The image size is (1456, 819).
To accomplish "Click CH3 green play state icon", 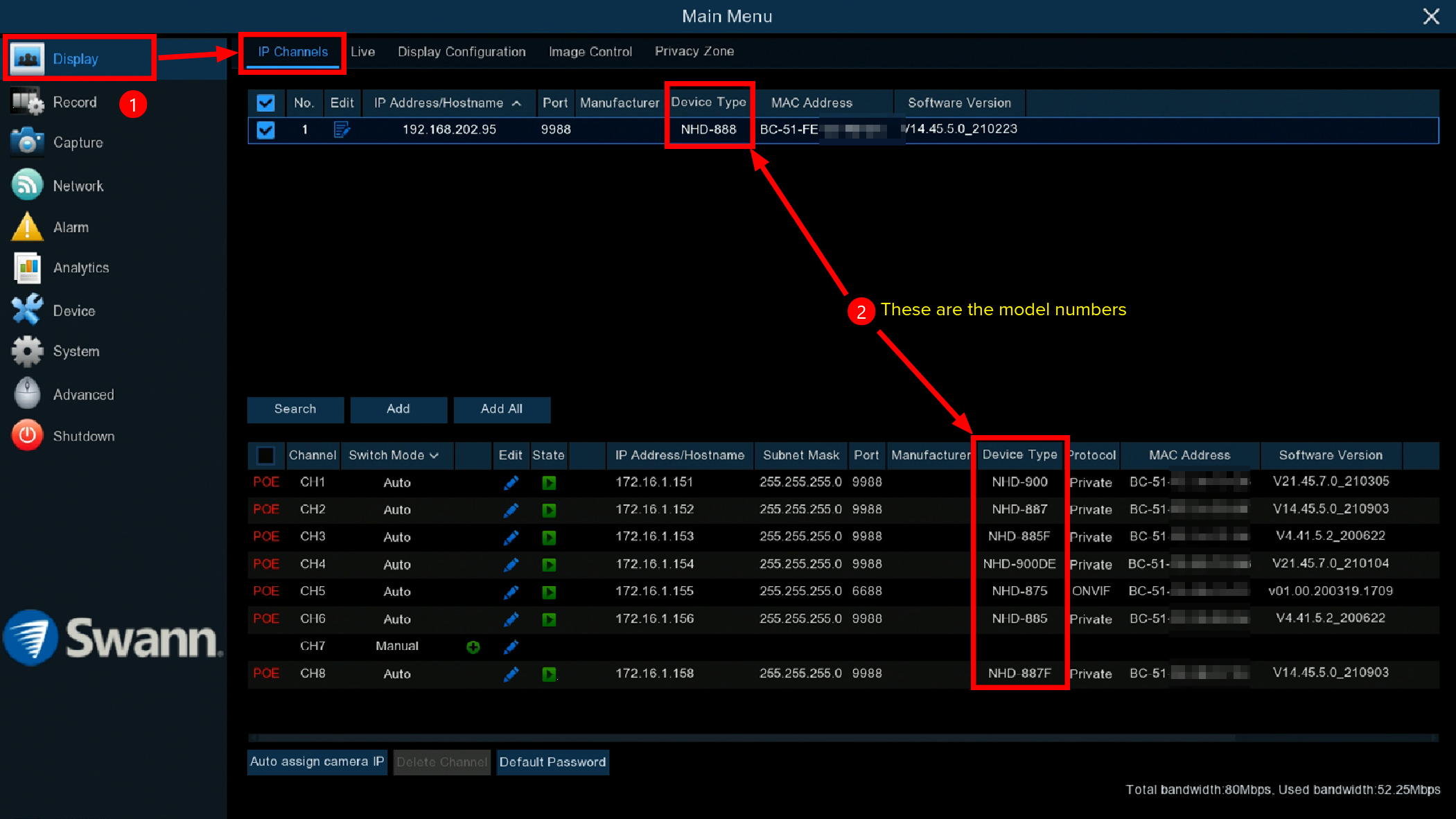I will coord(549,537).
